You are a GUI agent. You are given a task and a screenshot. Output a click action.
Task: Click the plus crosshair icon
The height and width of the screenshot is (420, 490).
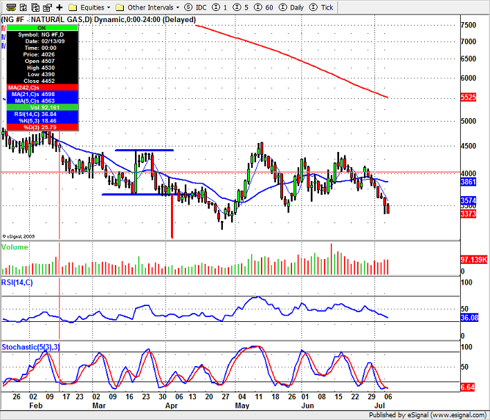(x=59, y=7)
